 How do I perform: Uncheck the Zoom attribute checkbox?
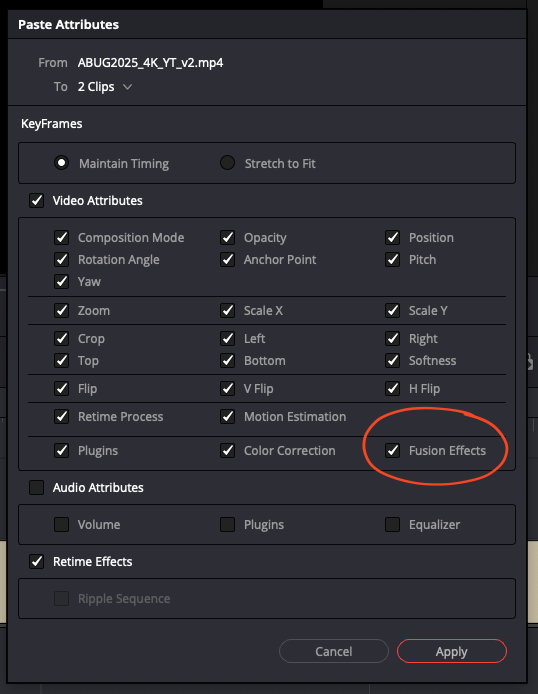(x=61, y=311)
